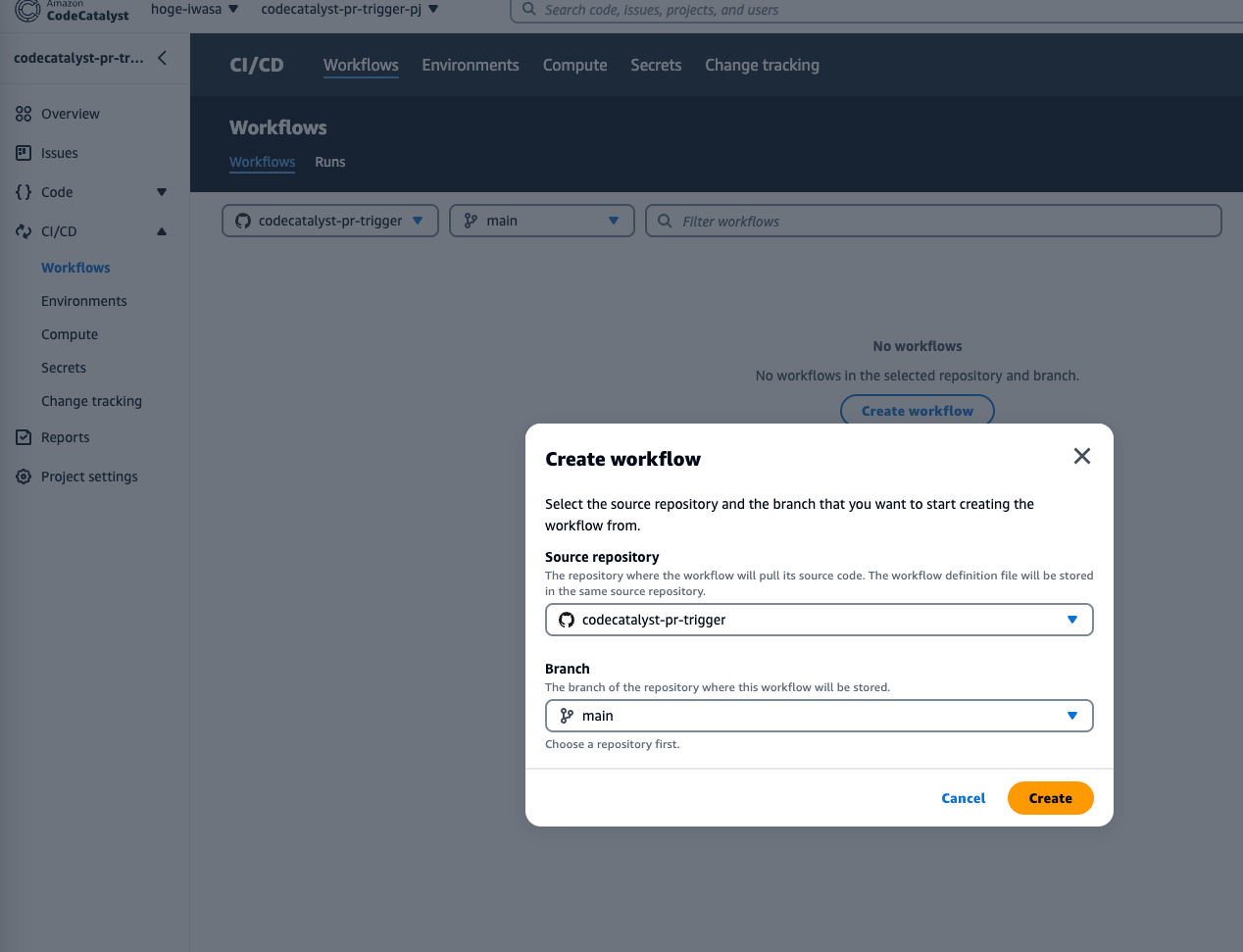Open Workflows in the sidebar

click(x=75, y=268)
